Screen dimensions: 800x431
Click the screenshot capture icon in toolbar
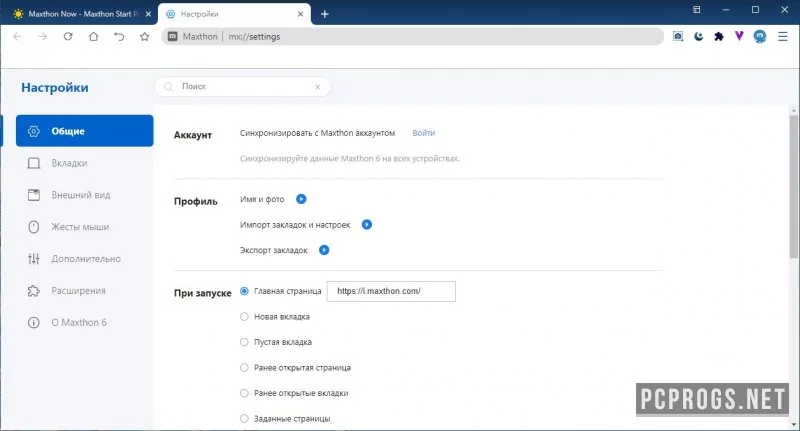[x=678, y=36]
